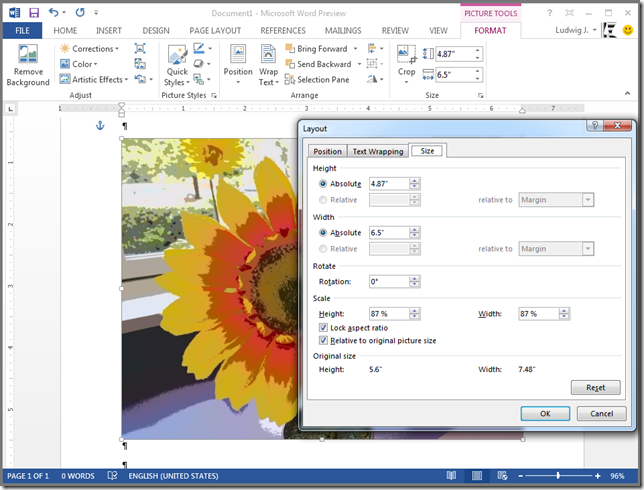The height and width of the screenshot is (490, 644).
Task: Click the Group objects icon
Action: tap(372, 64)
